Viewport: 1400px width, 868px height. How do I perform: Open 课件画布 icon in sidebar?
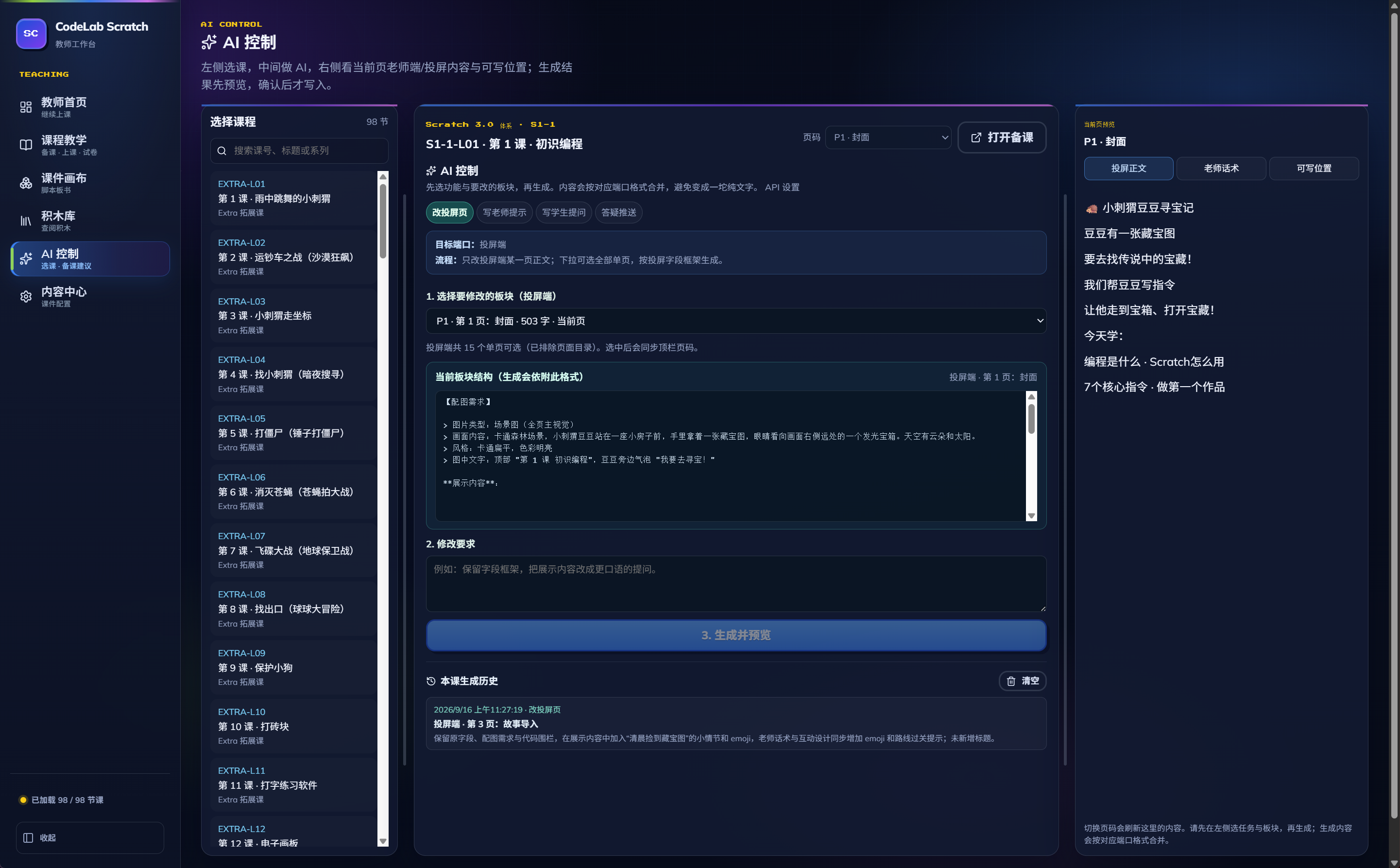[26, 183]
